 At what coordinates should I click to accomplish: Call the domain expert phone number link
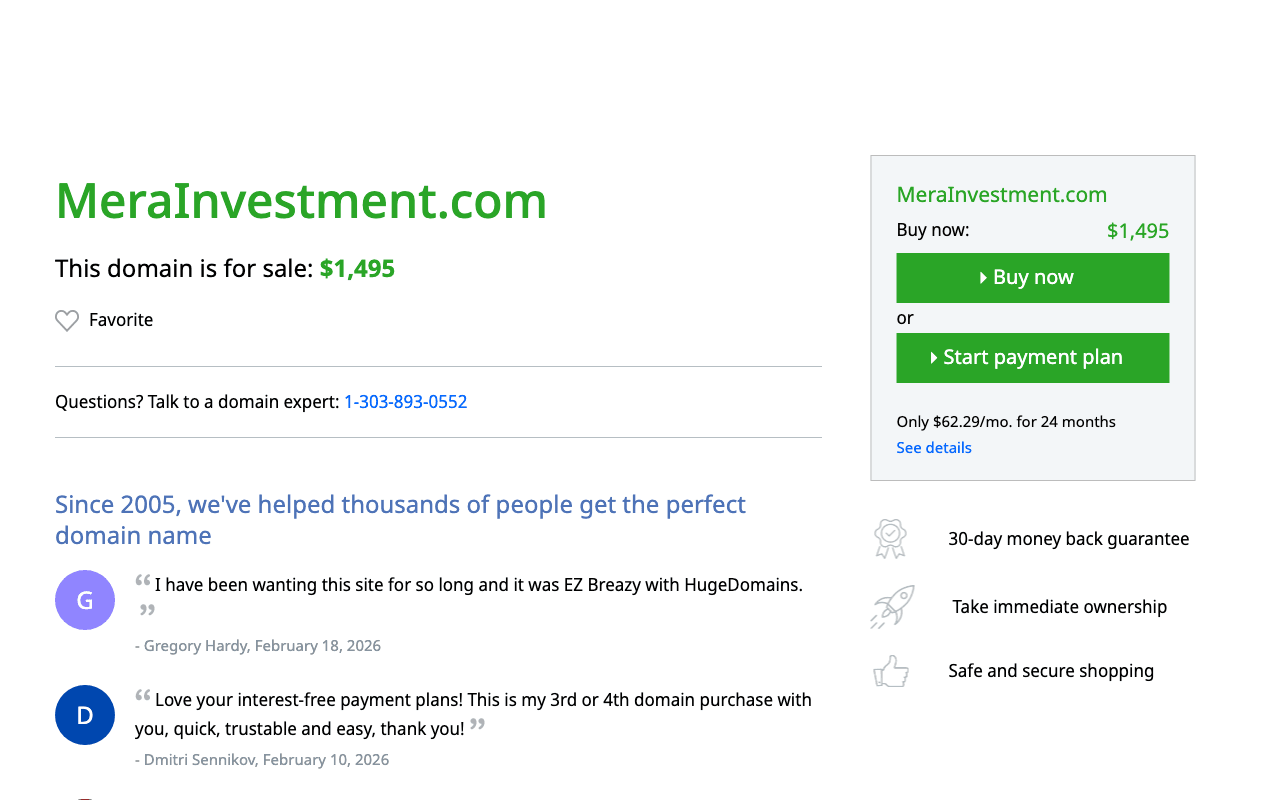coord(405,401)
